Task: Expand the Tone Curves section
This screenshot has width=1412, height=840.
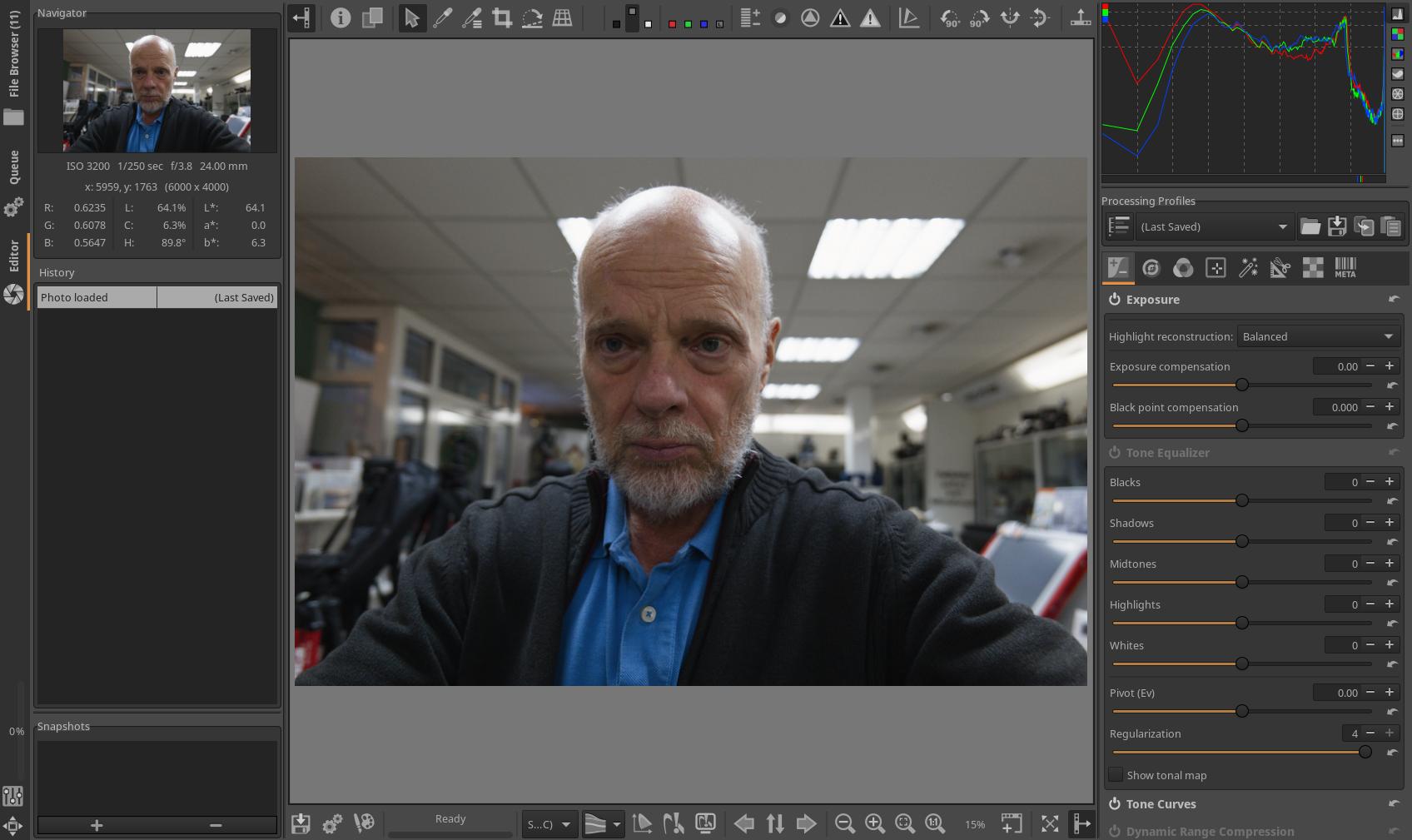Action: click(x=1161, y=804)
